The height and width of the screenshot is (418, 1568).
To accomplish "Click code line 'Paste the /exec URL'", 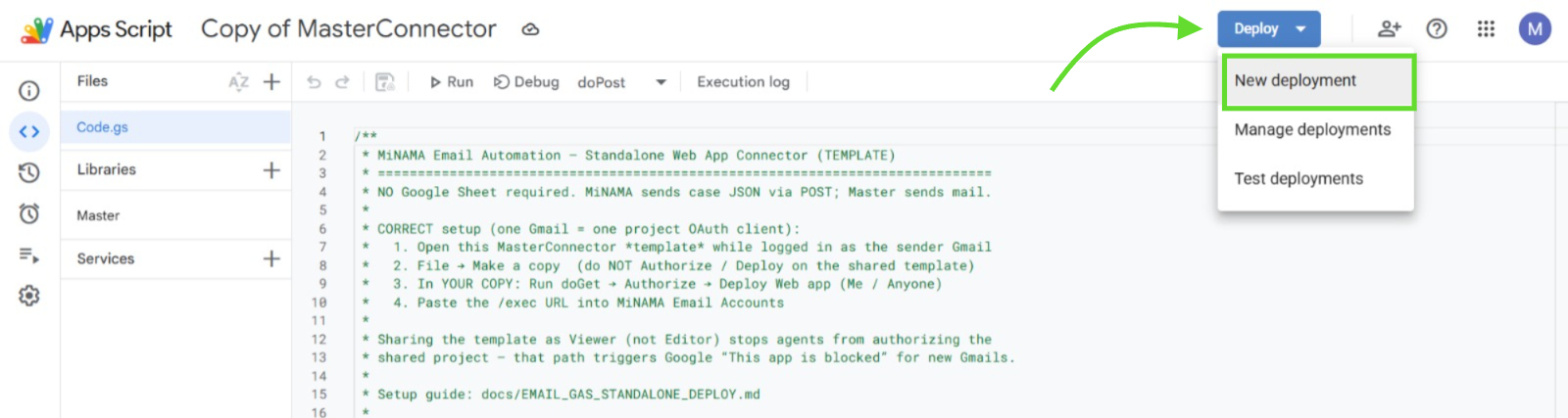I will pos(572,302).
